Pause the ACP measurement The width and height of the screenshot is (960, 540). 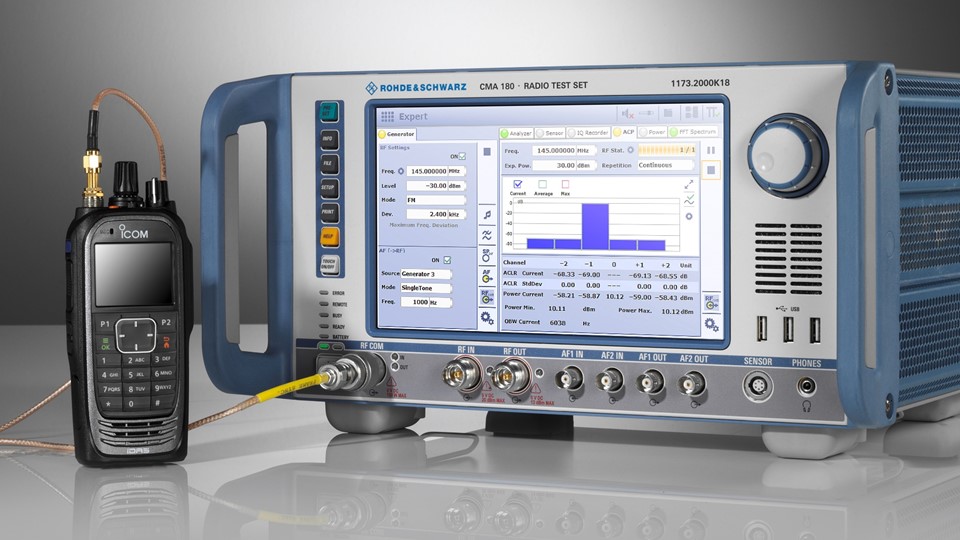tap(711, 150)
